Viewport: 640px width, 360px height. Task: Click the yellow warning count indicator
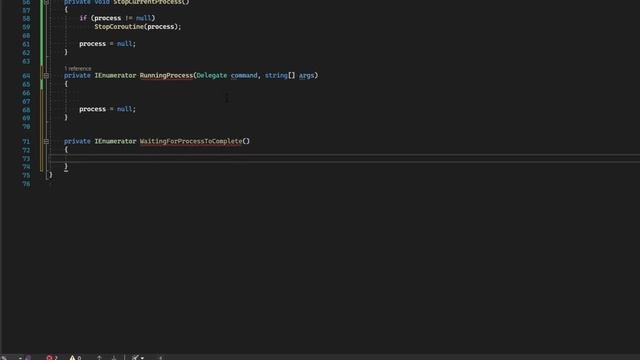click(75, 358)
